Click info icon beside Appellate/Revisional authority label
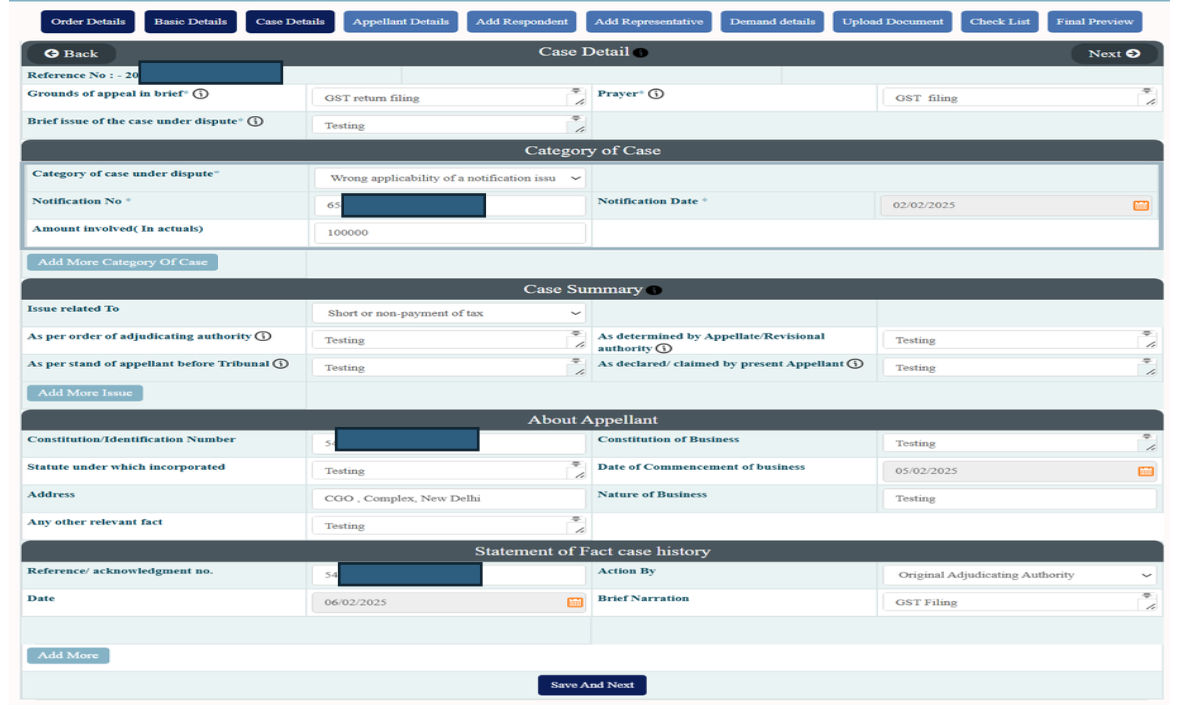Viewport: 1178px width, 712px height. click(663, 348)
